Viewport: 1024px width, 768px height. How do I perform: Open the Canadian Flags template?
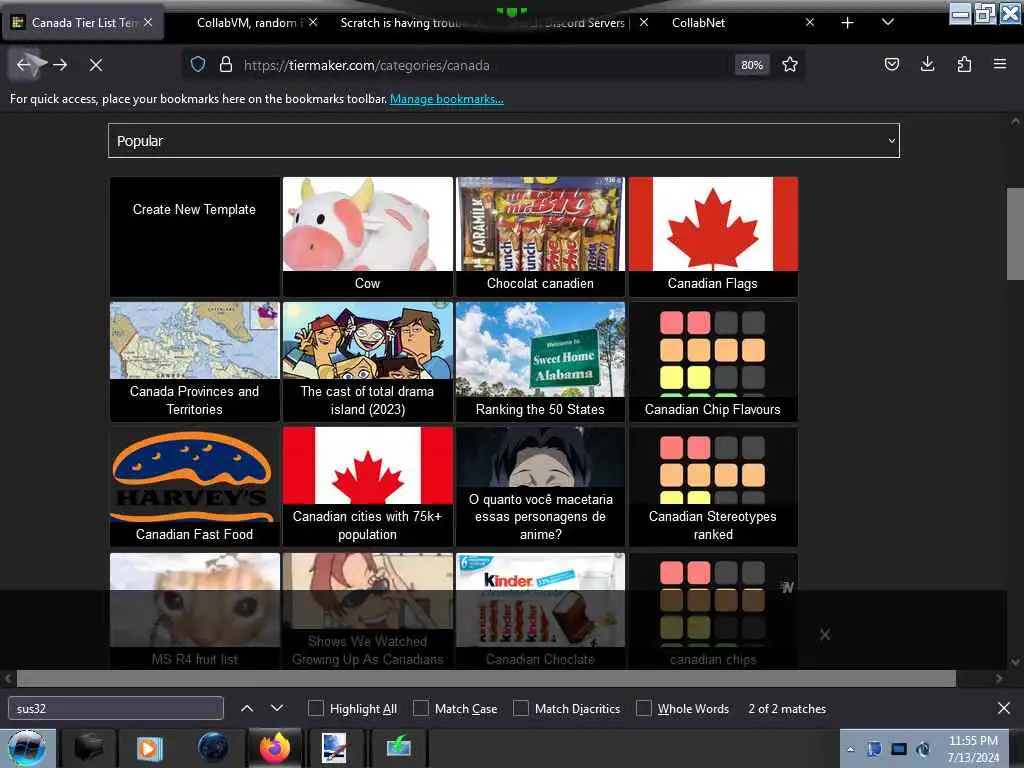[713, 236]
